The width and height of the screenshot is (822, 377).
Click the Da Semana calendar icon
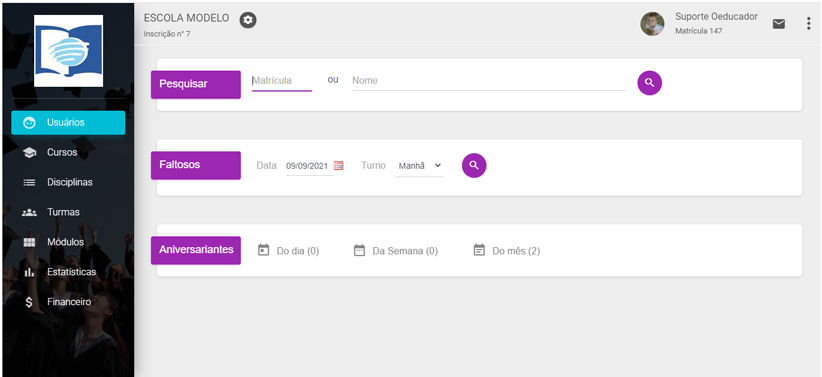click(x=359, y=250)
